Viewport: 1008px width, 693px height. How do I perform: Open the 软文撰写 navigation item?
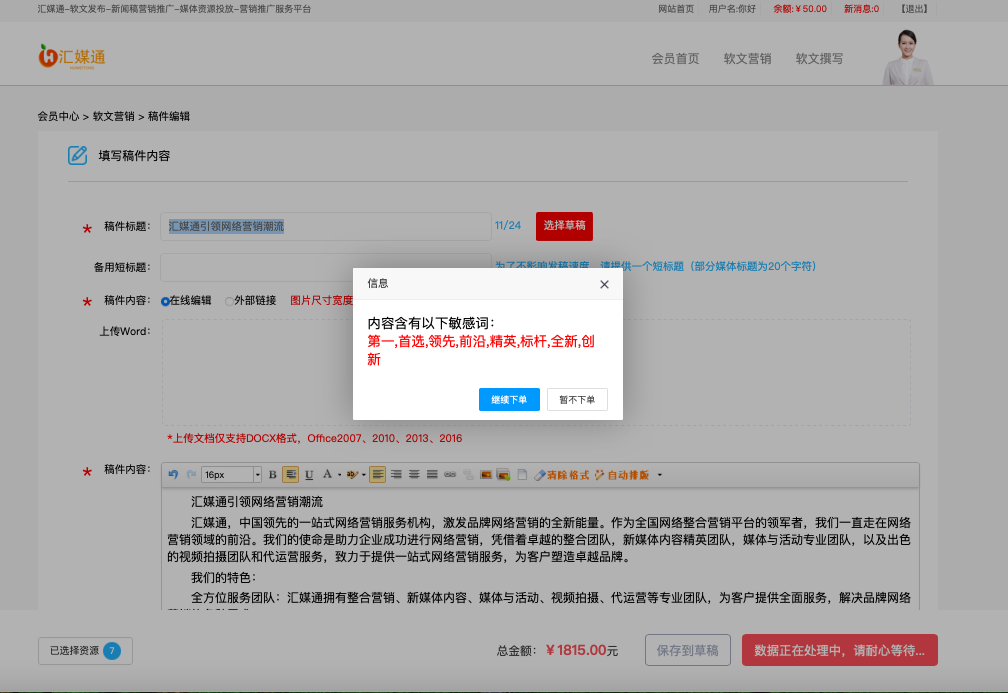[x=819, y=58]
